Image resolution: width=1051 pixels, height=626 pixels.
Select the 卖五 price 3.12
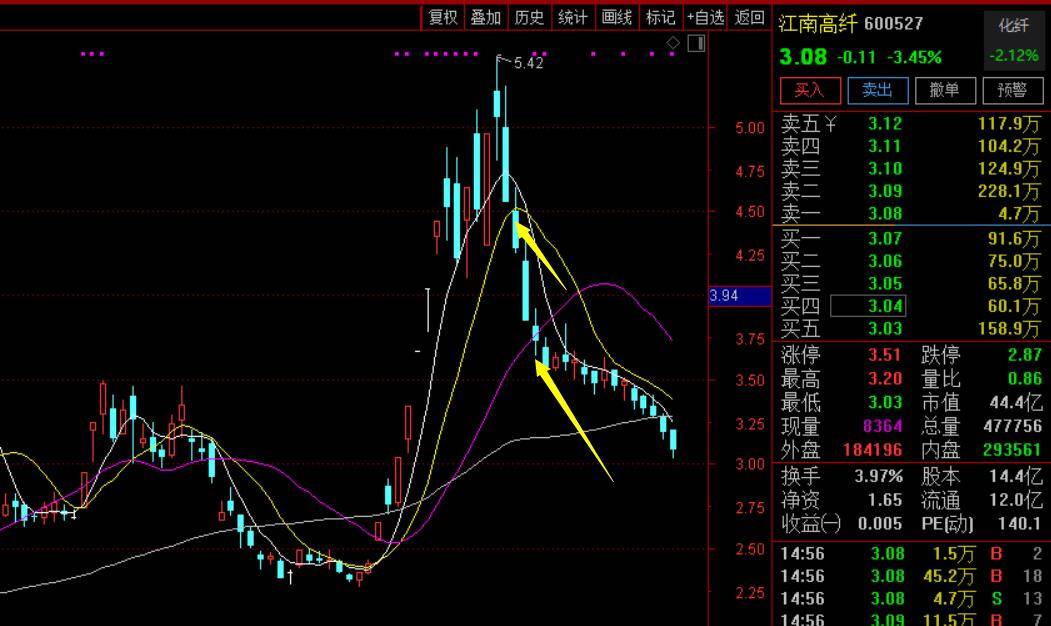coord(885,124)
